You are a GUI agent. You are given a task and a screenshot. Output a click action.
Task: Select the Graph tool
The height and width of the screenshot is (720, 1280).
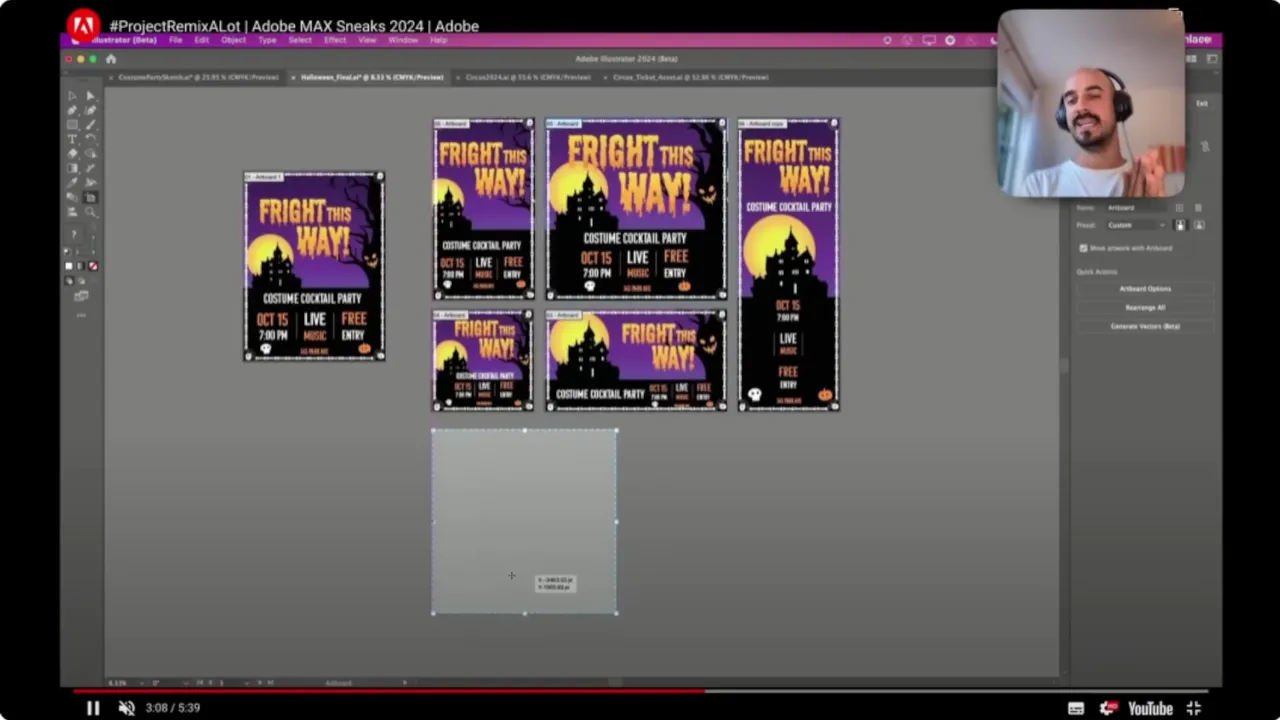(72, 211)
